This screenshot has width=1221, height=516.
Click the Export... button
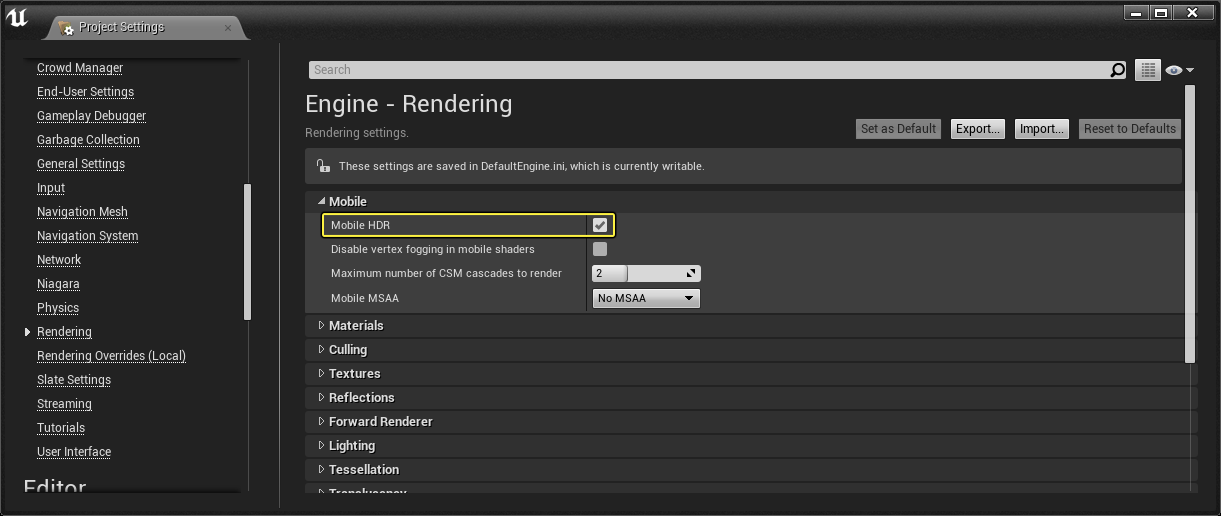(x=978, y=129)
